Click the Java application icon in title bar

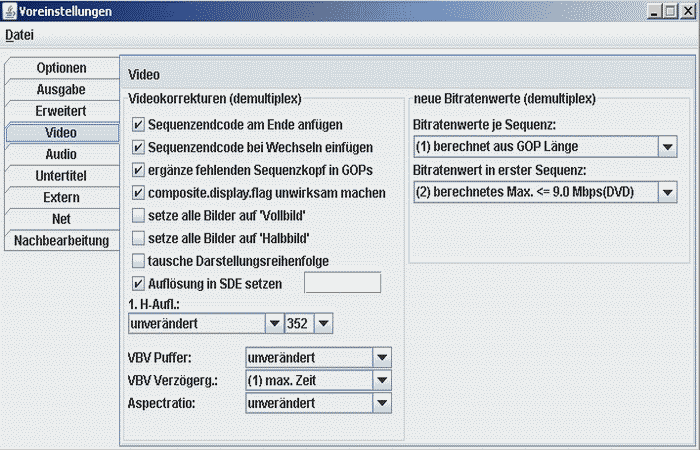click(x=9, y=11)
